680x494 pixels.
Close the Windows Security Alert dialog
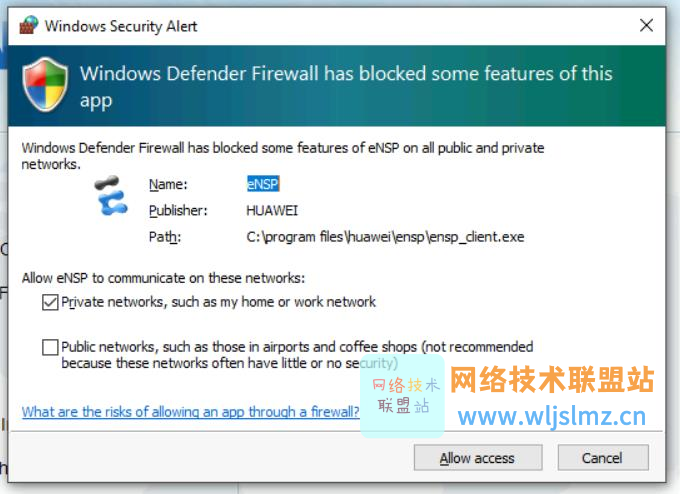646,25
